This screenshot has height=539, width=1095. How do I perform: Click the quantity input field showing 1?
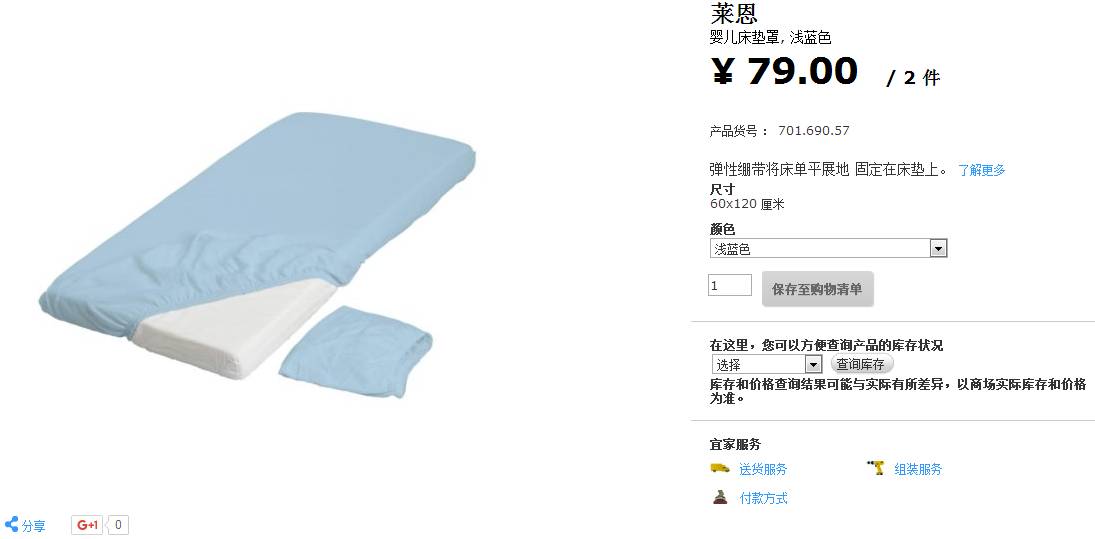coord(730,285)
